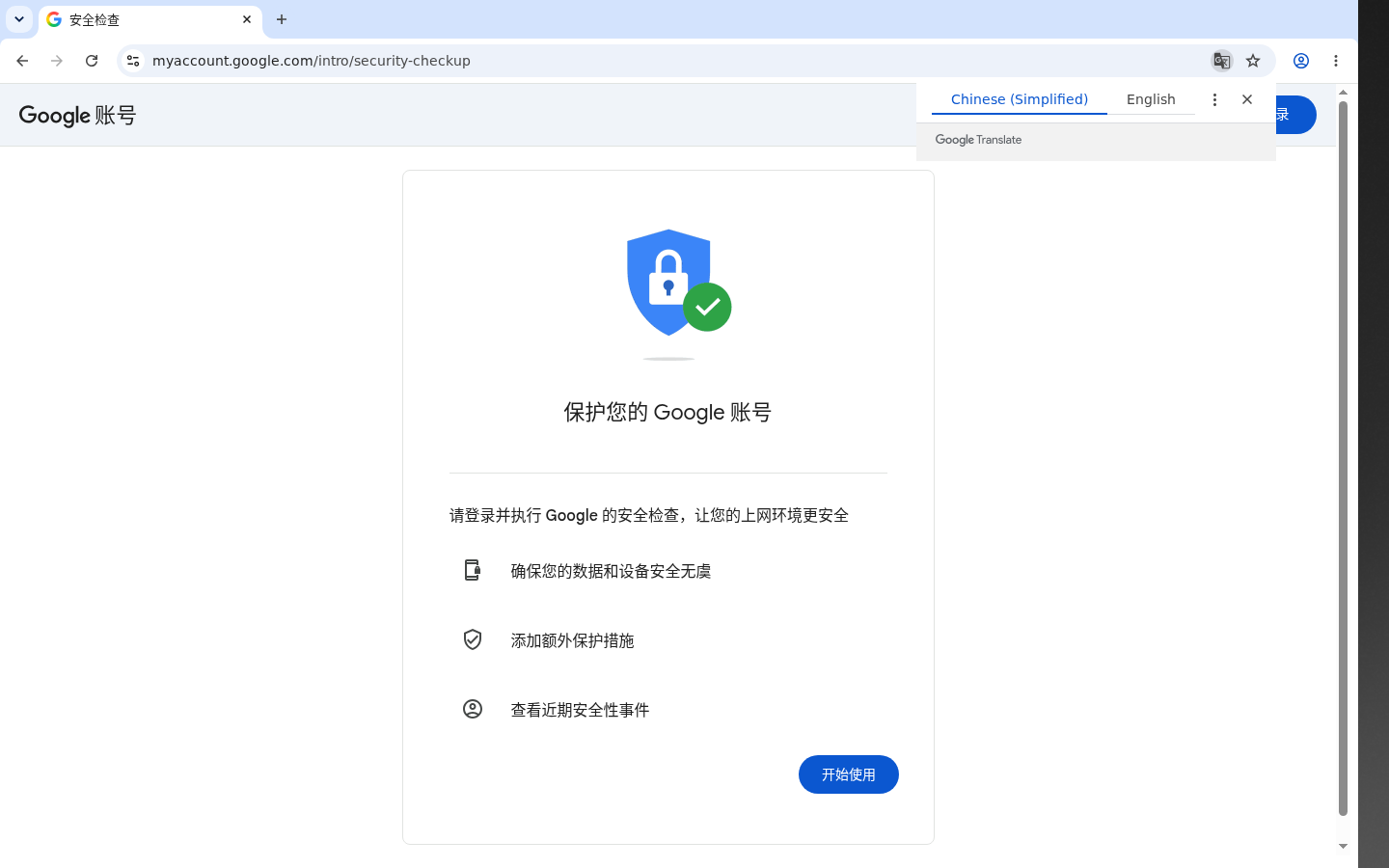Click the scrollbar up arrow
Screen dimensions: 1389x868
[x=1343, y=92]
